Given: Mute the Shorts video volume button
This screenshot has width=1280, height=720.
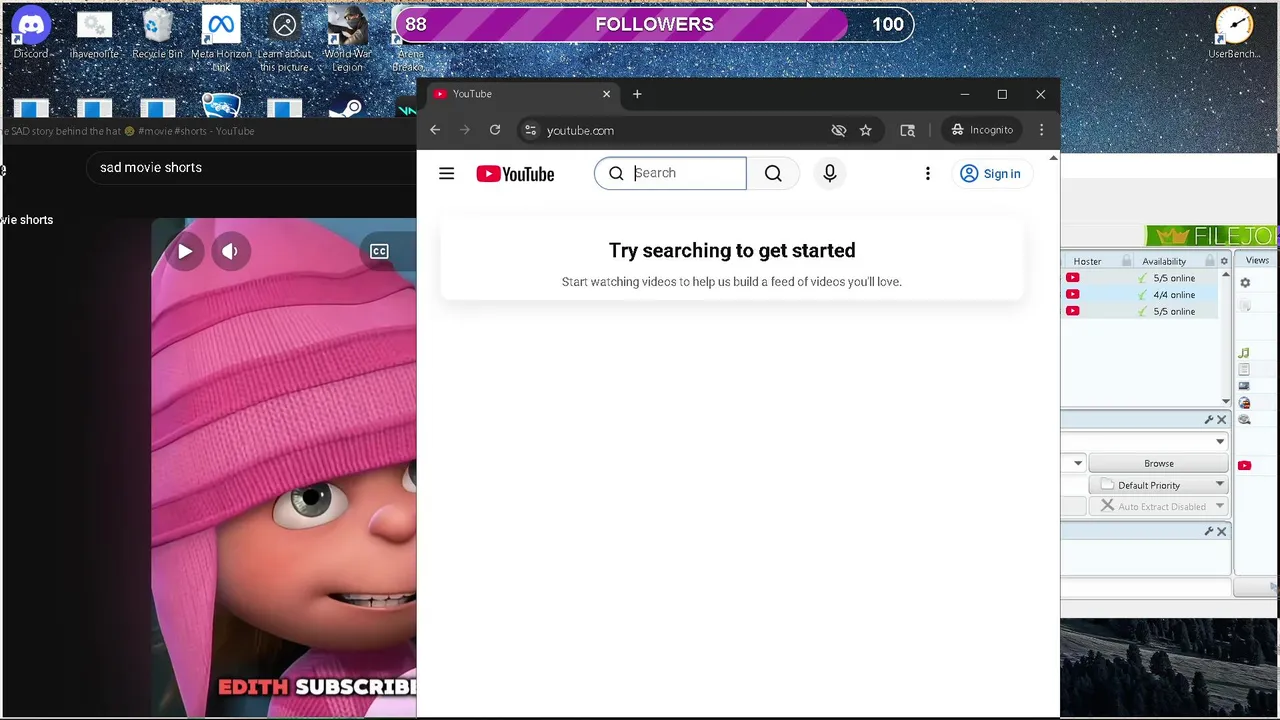Looking at the screenshot, I should [230, 251].
